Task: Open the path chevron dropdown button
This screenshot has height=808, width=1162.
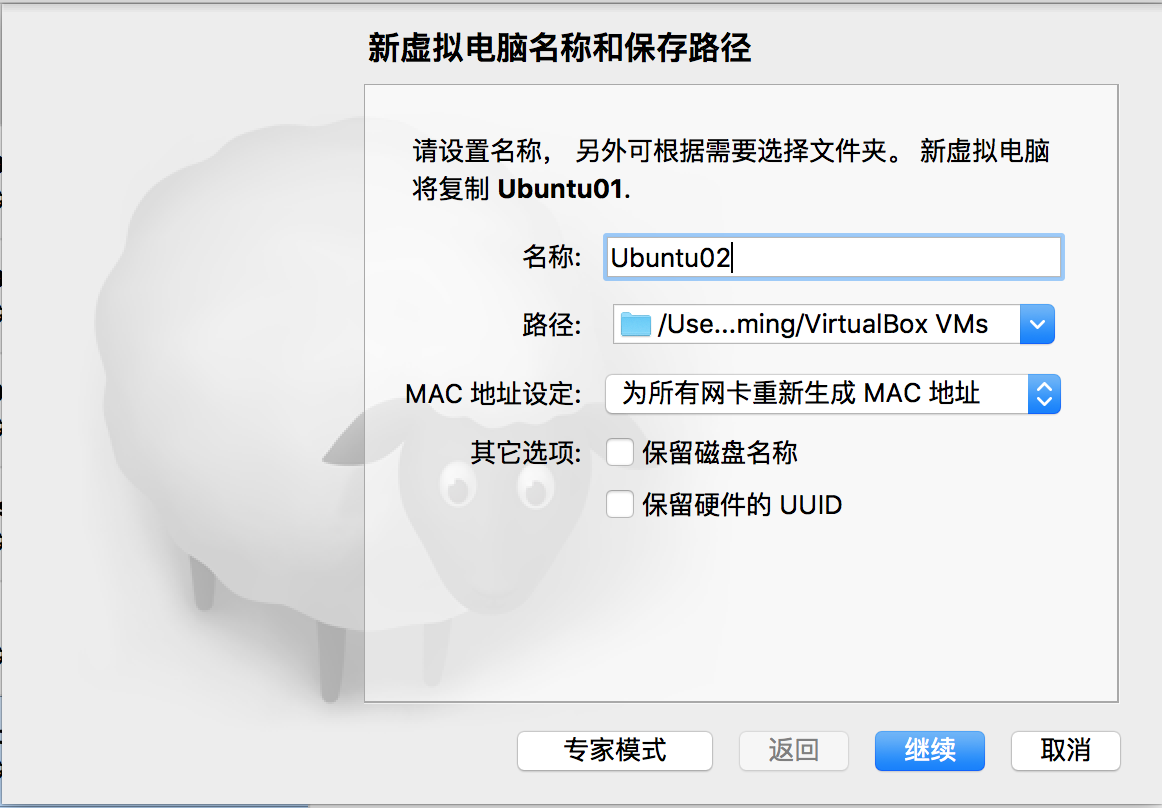Action: tap(1037, 324)
